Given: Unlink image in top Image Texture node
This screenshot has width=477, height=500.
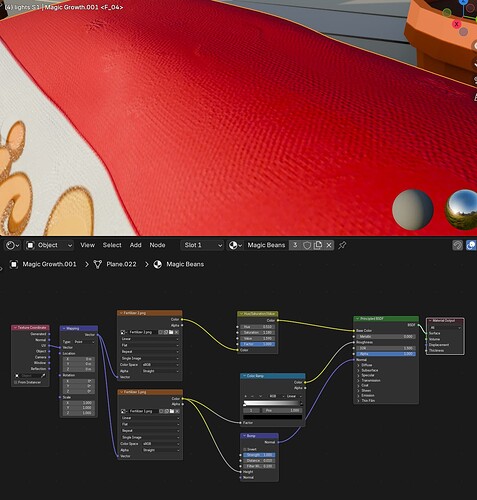Looking at the screenshot, I should pos(176,332).
